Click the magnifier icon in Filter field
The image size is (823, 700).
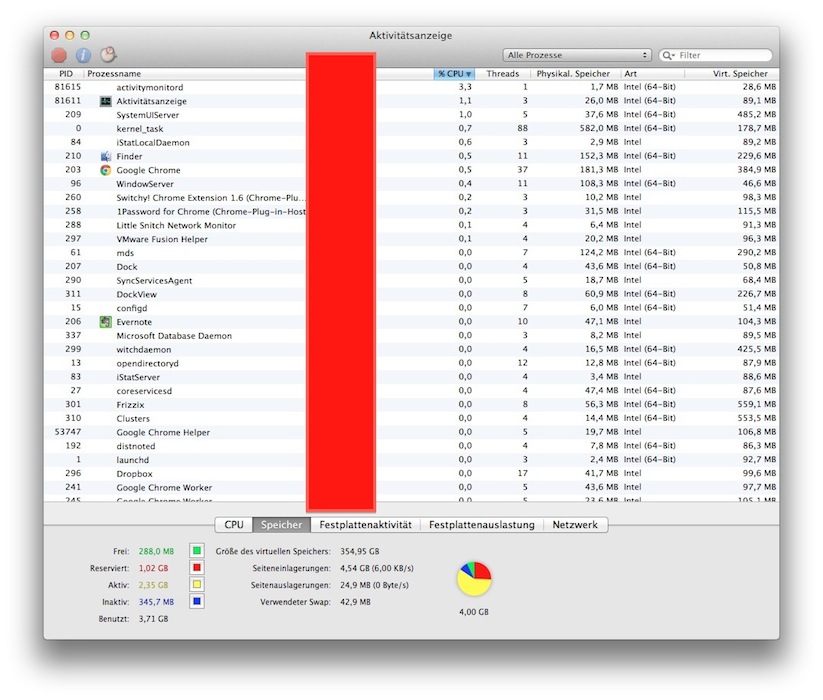668,55
